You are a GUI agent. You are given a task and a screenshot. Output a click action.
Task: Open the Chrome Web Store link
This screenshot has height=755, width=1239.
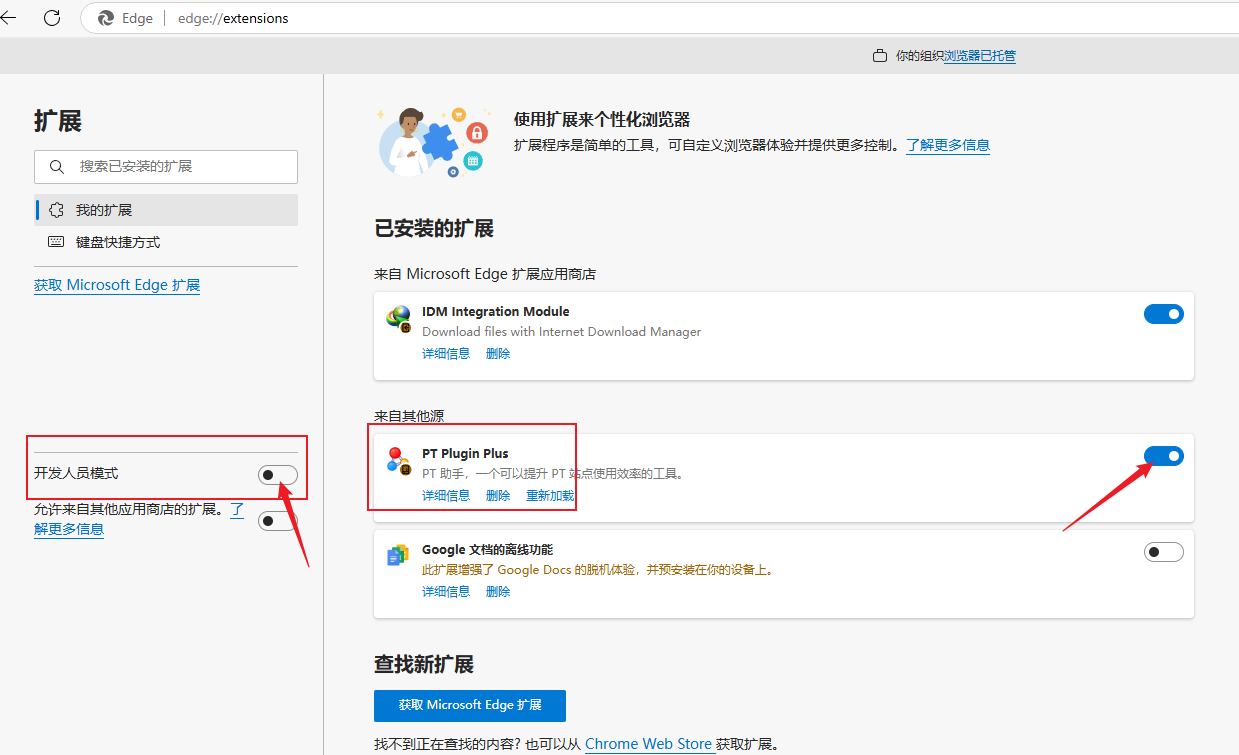648,744
